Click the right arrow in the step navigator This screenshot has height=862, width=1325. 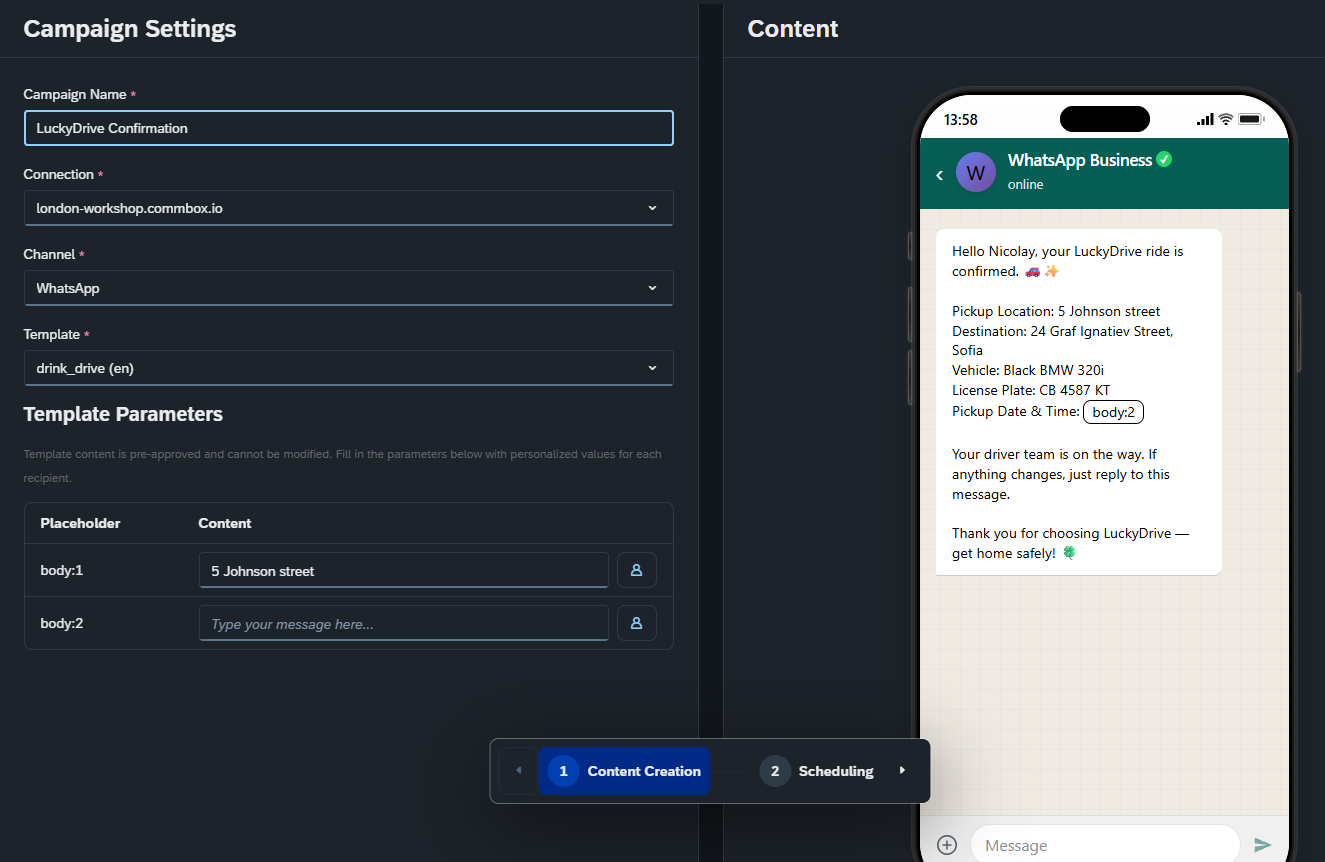[902, 771]
